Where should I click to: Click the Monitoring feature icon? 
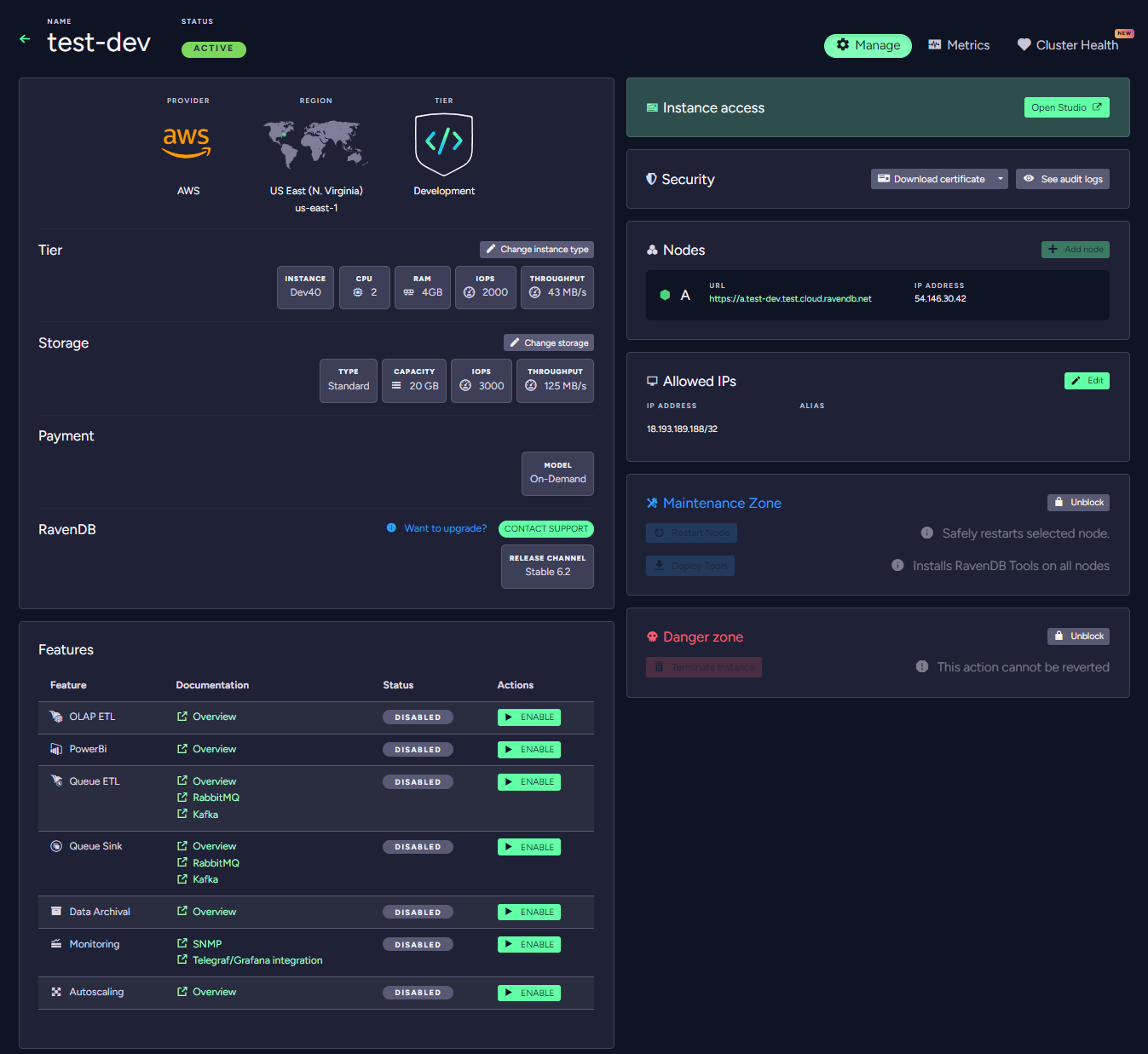pos(56,944)
